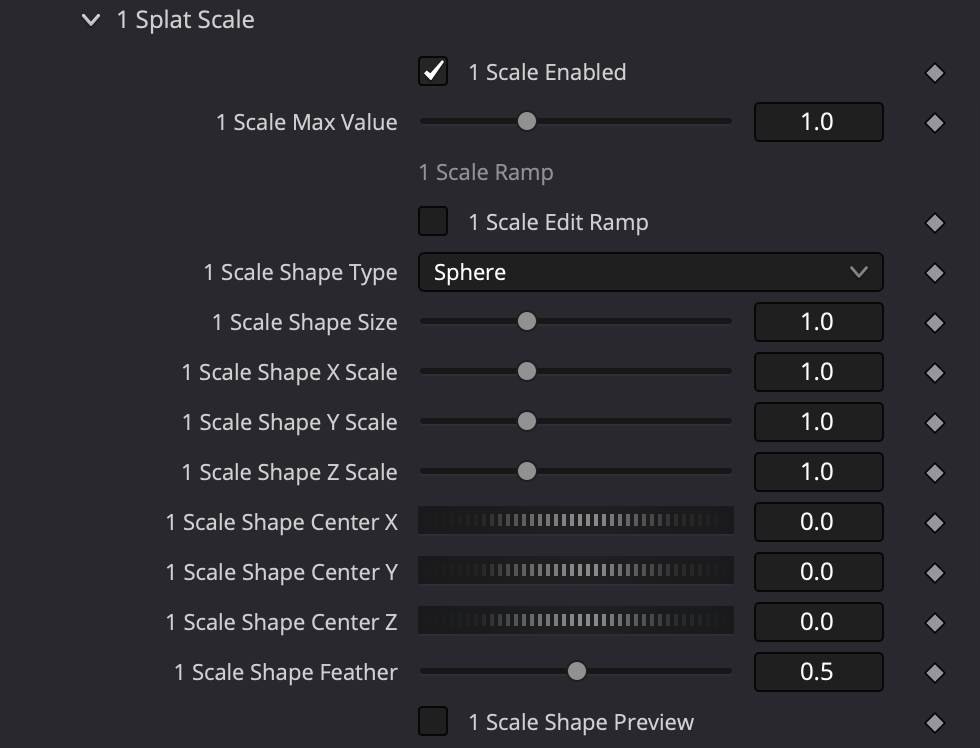Click the 1 Scale Shape Feather slider handle
The width and height of the screenshot is (980, 748).
tap(576, 671)
